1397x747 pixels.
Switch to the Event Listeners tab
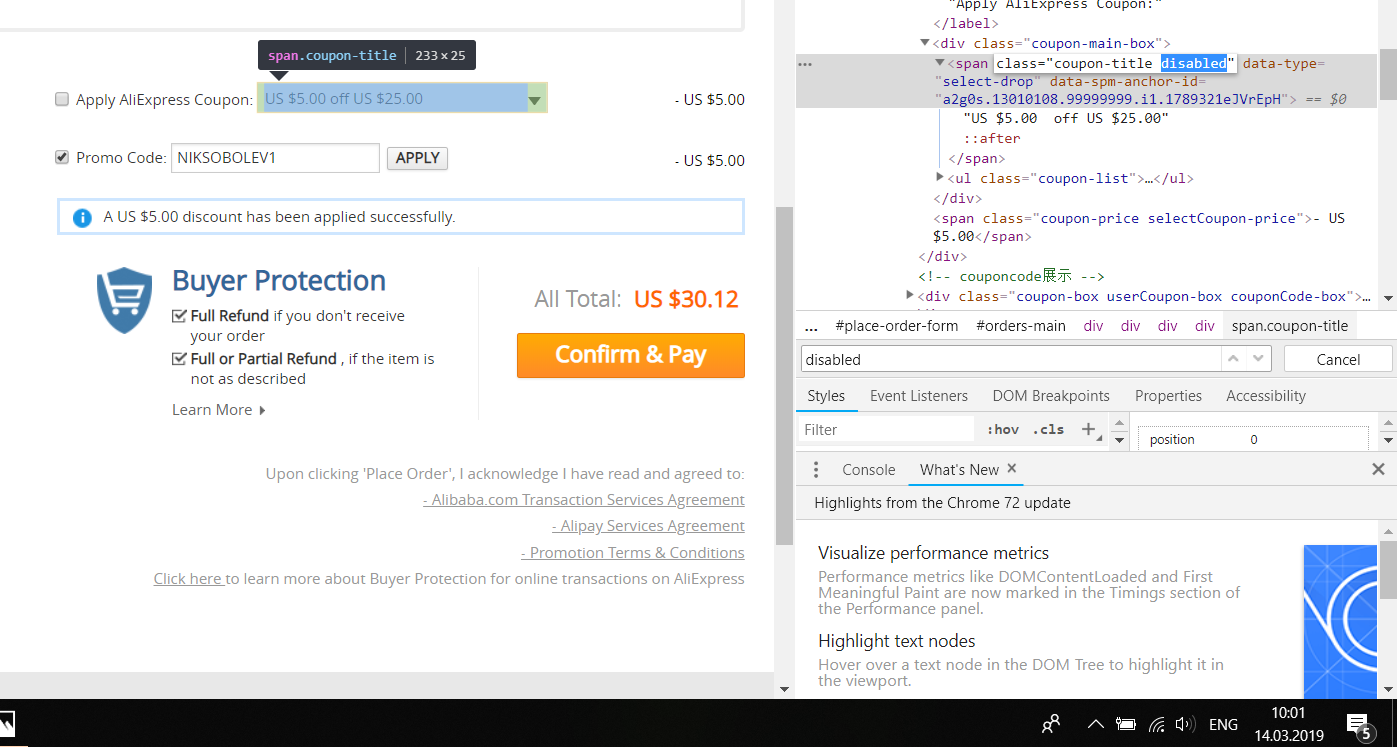click(x=919, y=396)
